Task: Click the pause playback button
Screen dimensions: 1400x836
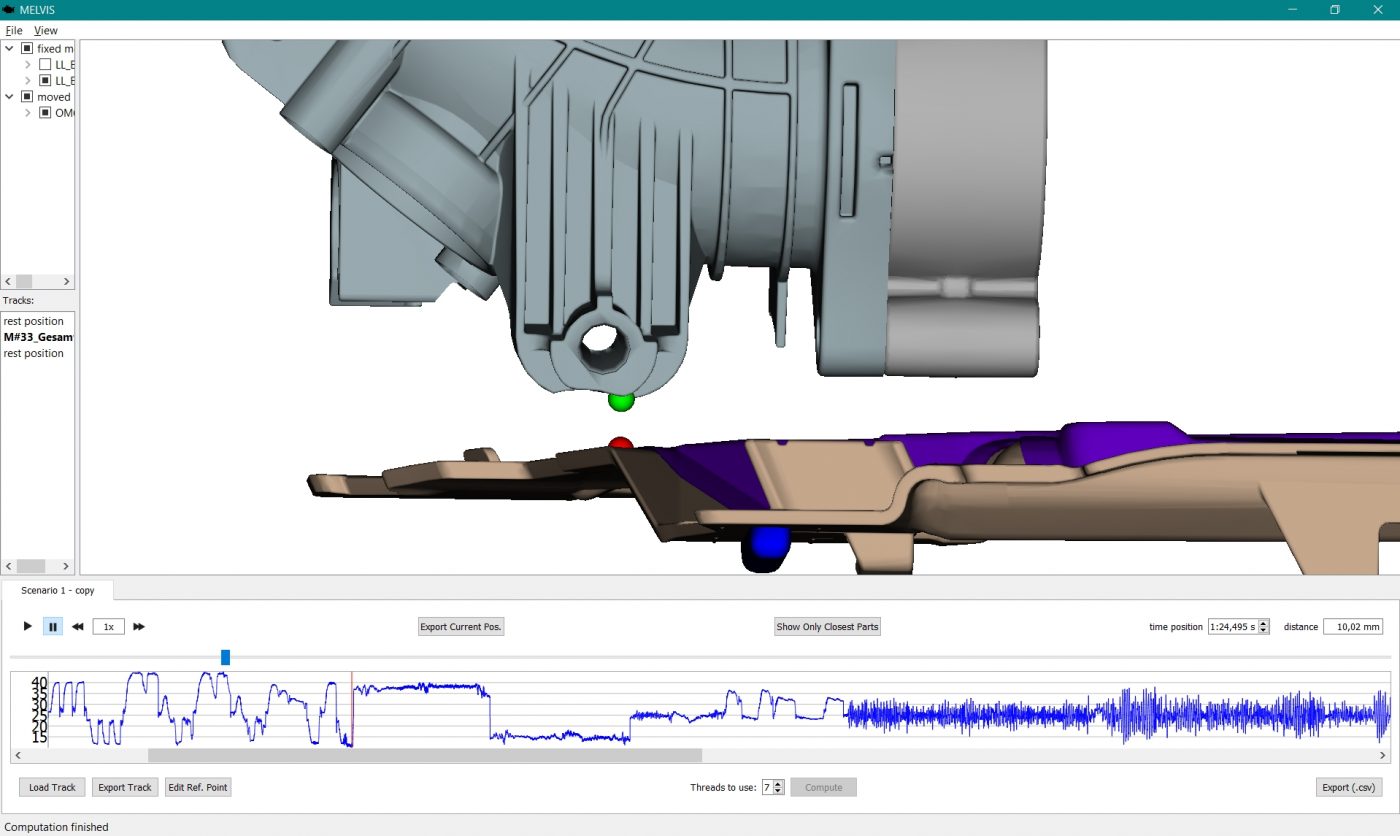Action: tap(53, 627)
